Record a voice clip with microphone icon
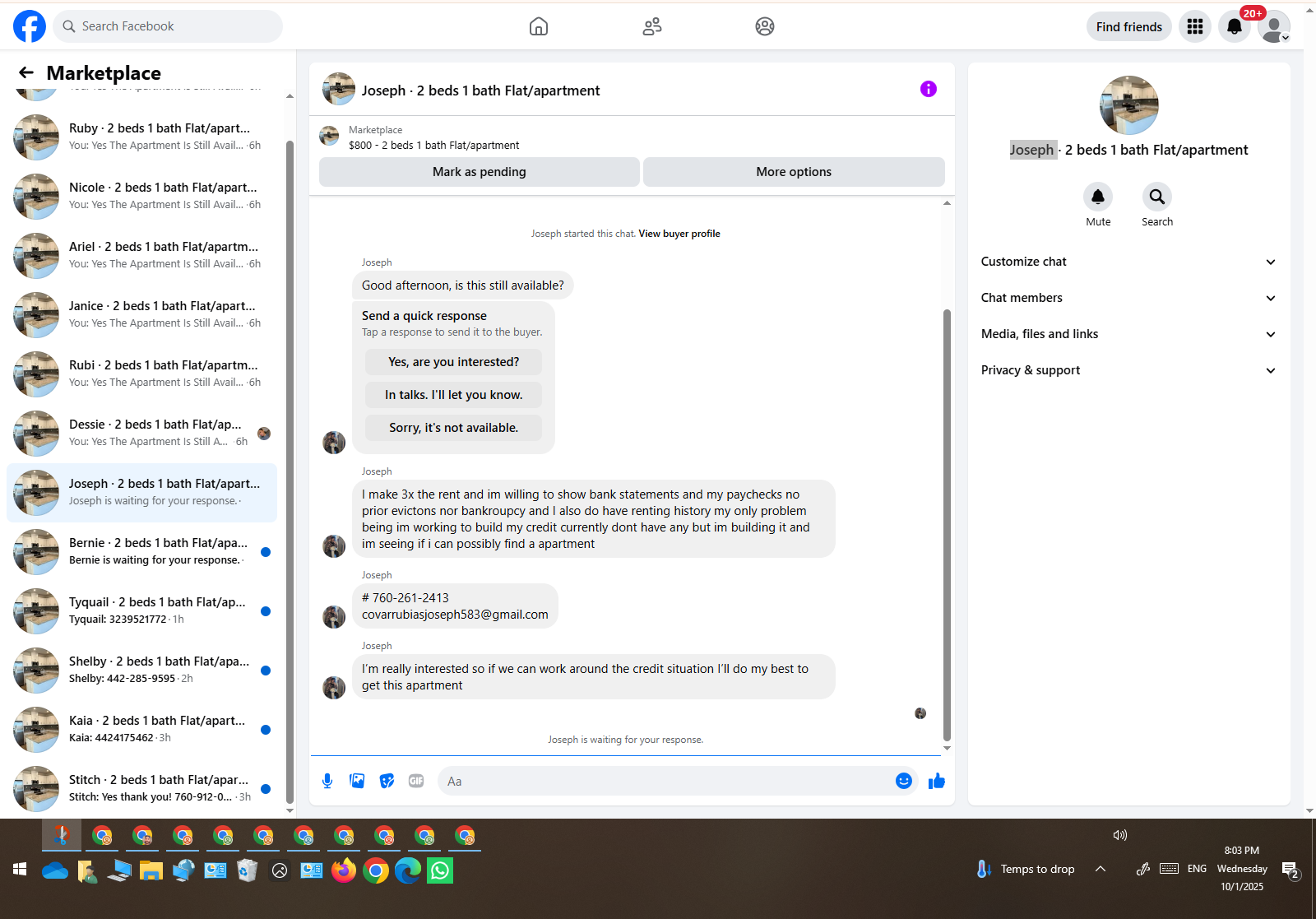 327,781
